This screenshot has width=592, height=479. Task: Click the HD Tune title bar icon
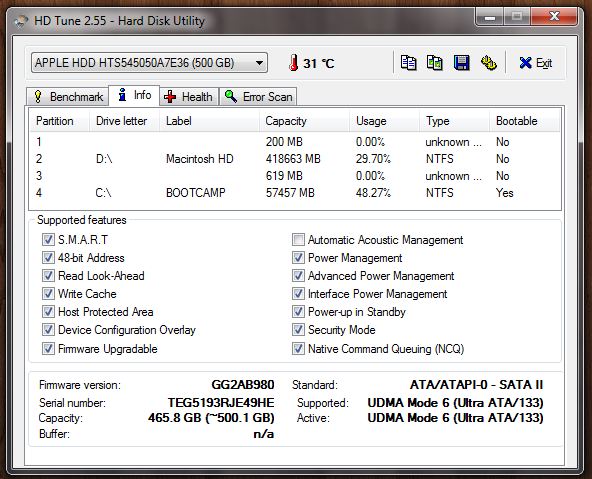(22, 21)
